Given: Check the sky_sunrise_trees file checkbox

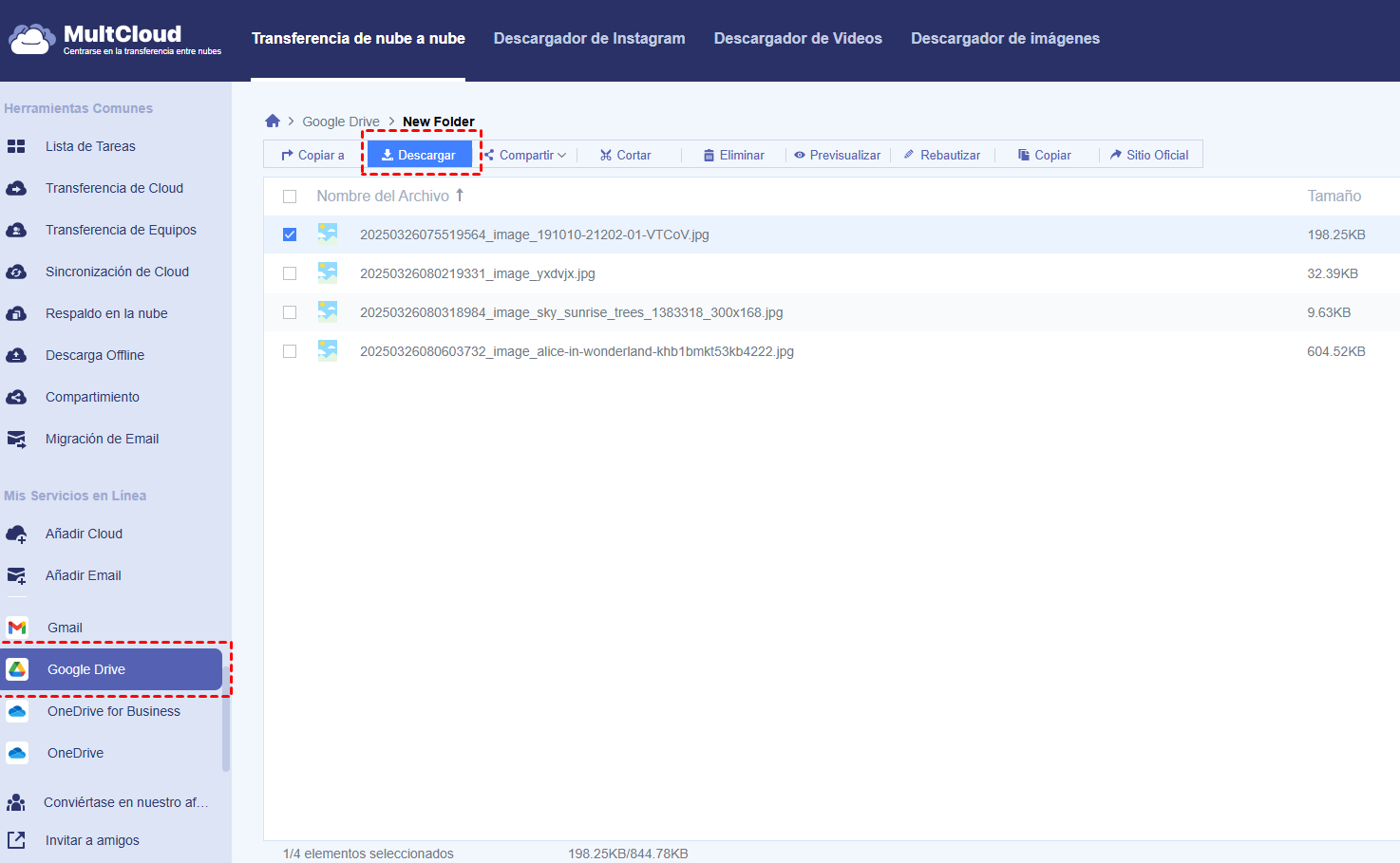Looking at the screenshot, I should click(290, 312).
